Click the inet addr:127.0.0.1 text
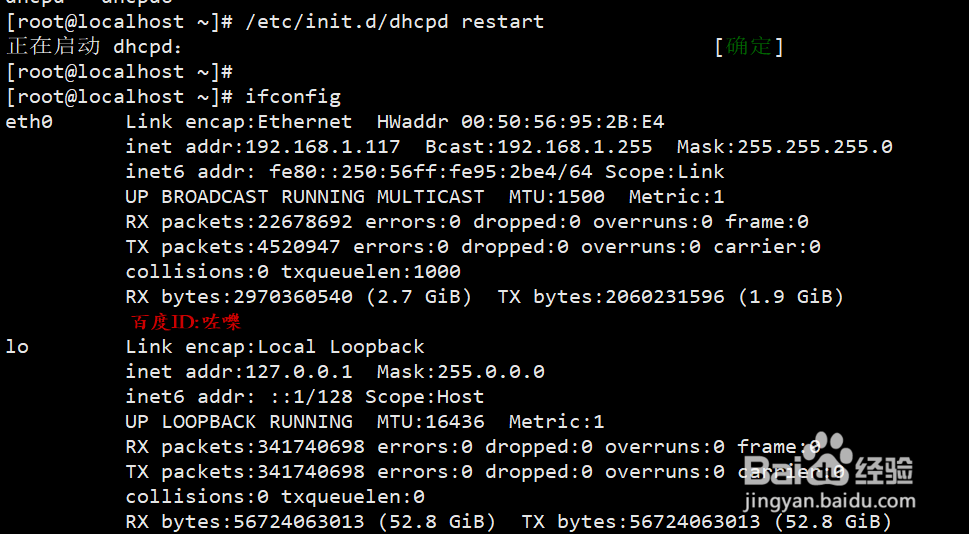The height and width of the screenshot is (534, 969). point(239,372)
